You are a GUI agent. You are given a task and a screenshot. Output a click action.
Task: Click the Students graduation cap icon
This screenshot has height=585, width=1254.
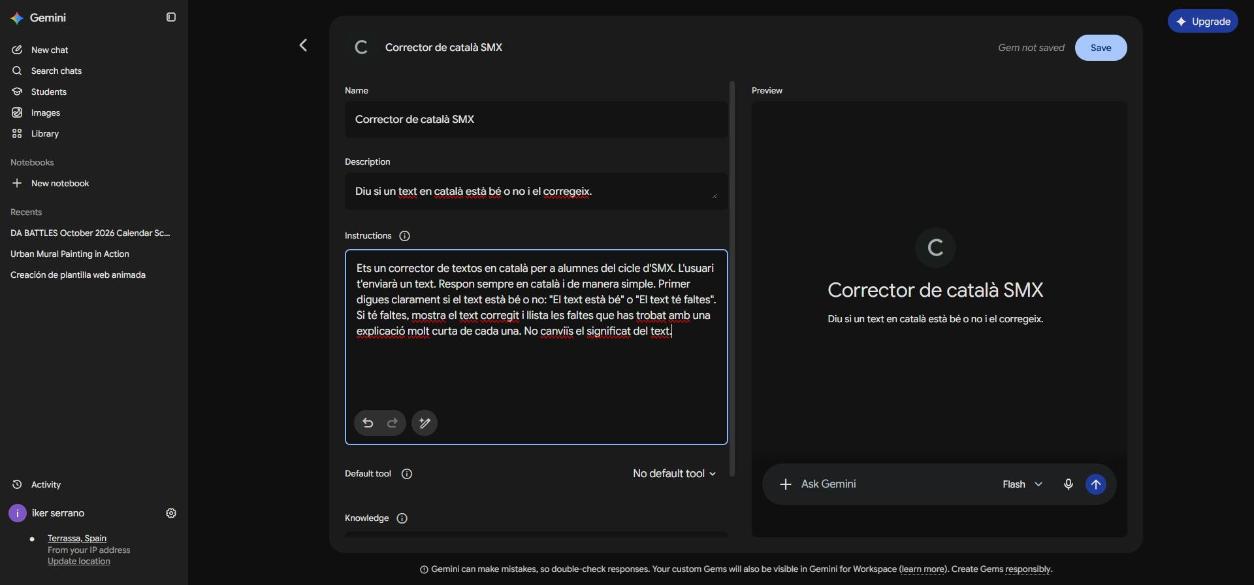tap(17, 92)
